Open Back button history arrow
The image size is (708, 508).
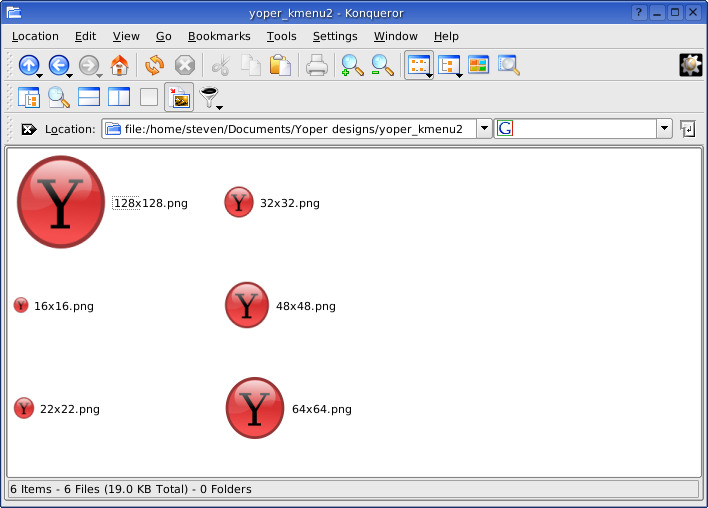pyautogui.click(x=70, y=76)
